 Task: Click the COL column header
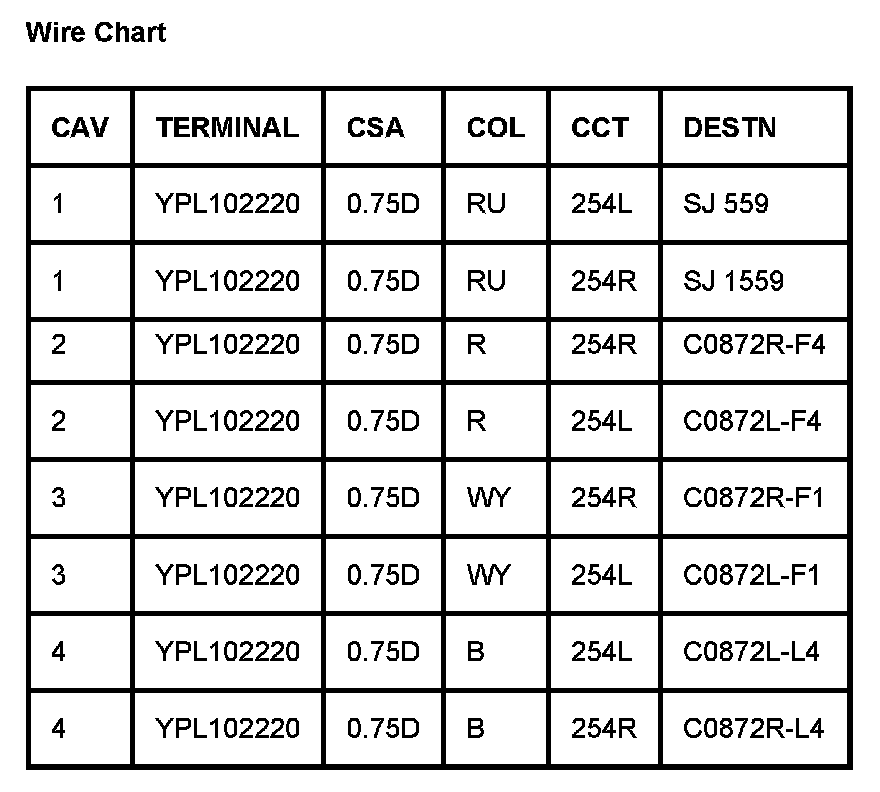495,127
